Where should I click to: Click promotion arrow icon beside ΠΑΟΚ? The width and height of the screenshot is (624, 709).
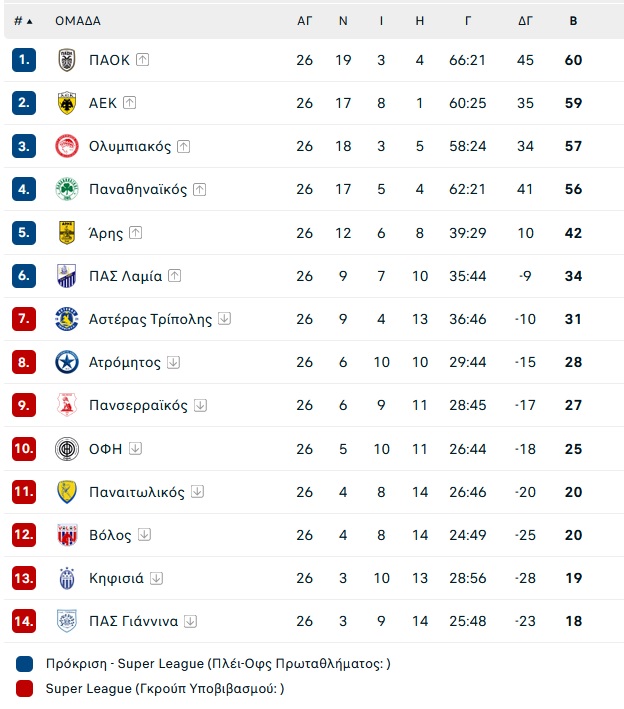[142, 60]
